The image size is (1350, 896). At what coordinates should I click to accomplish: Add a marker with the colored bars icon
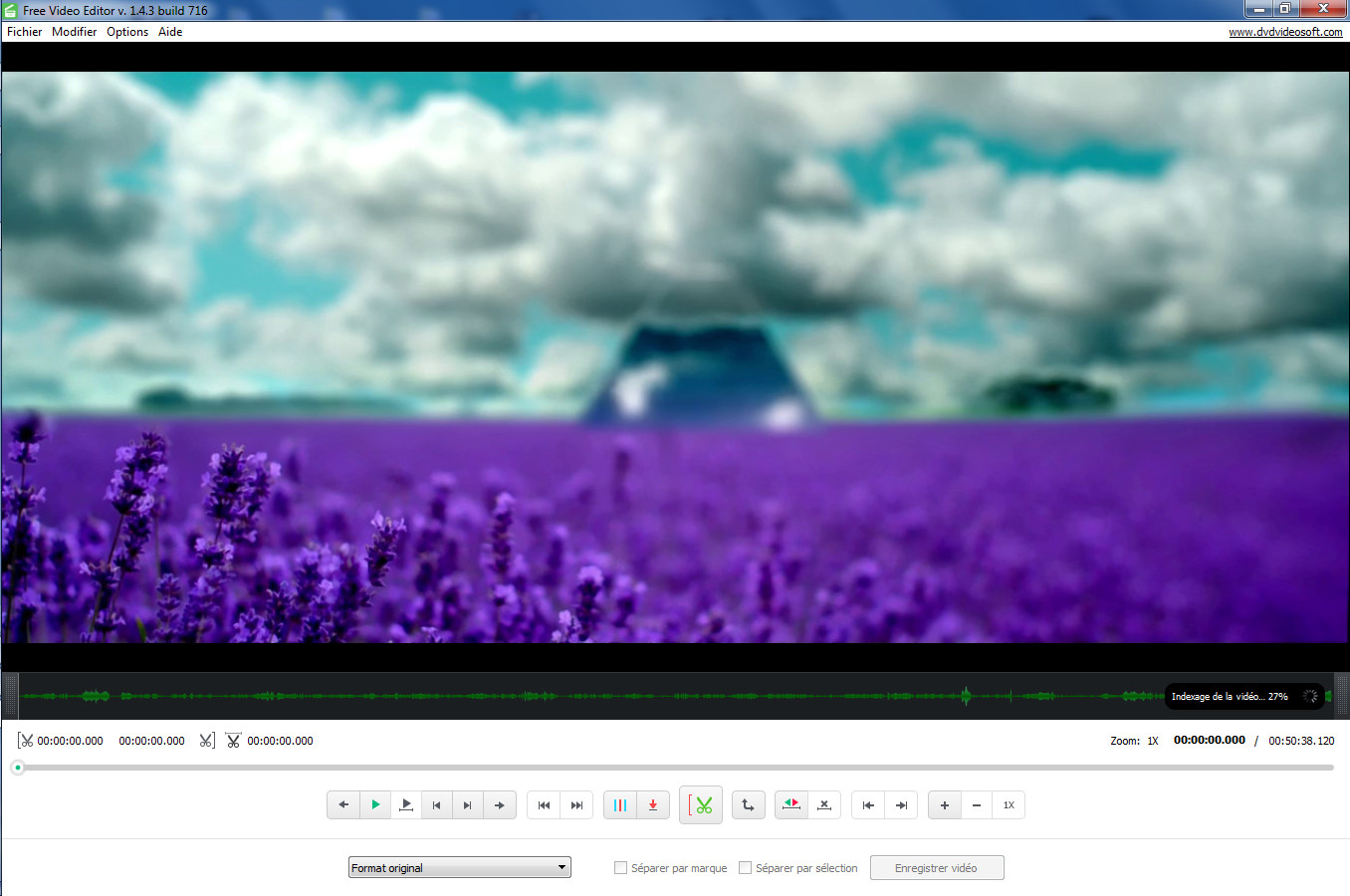click(x=621, y=804)
